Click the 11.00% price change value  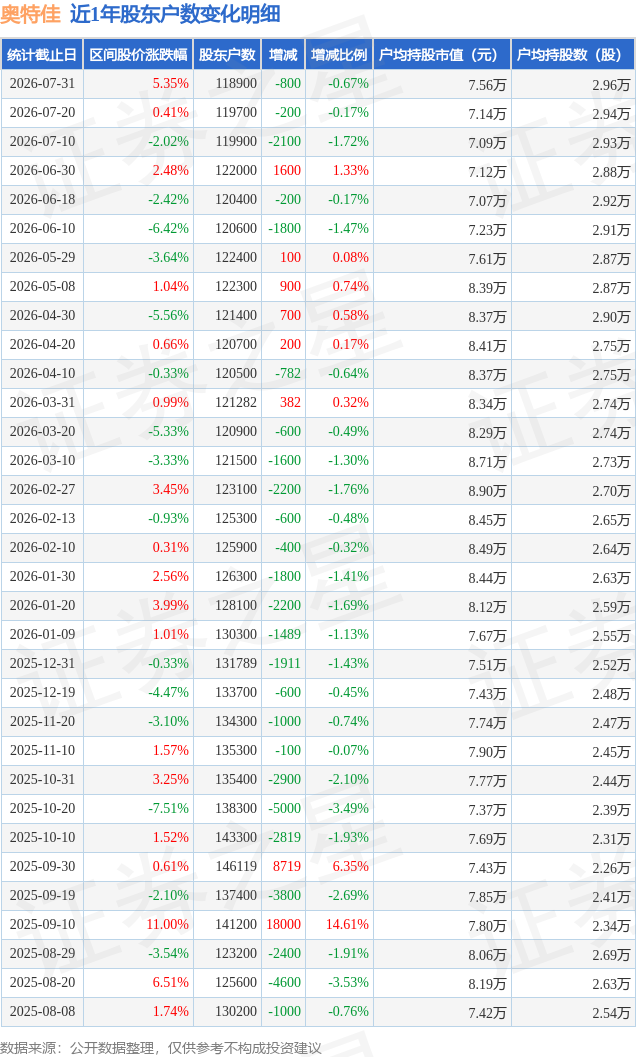point(167,924)
